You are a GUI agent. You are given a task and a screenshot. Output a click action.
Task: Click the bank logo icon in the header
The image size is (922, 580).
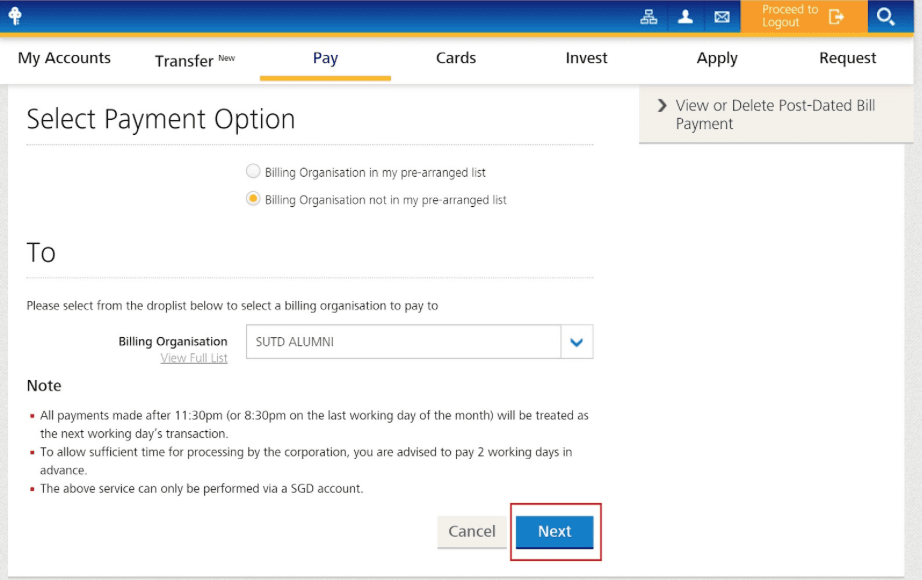(15, 15)
